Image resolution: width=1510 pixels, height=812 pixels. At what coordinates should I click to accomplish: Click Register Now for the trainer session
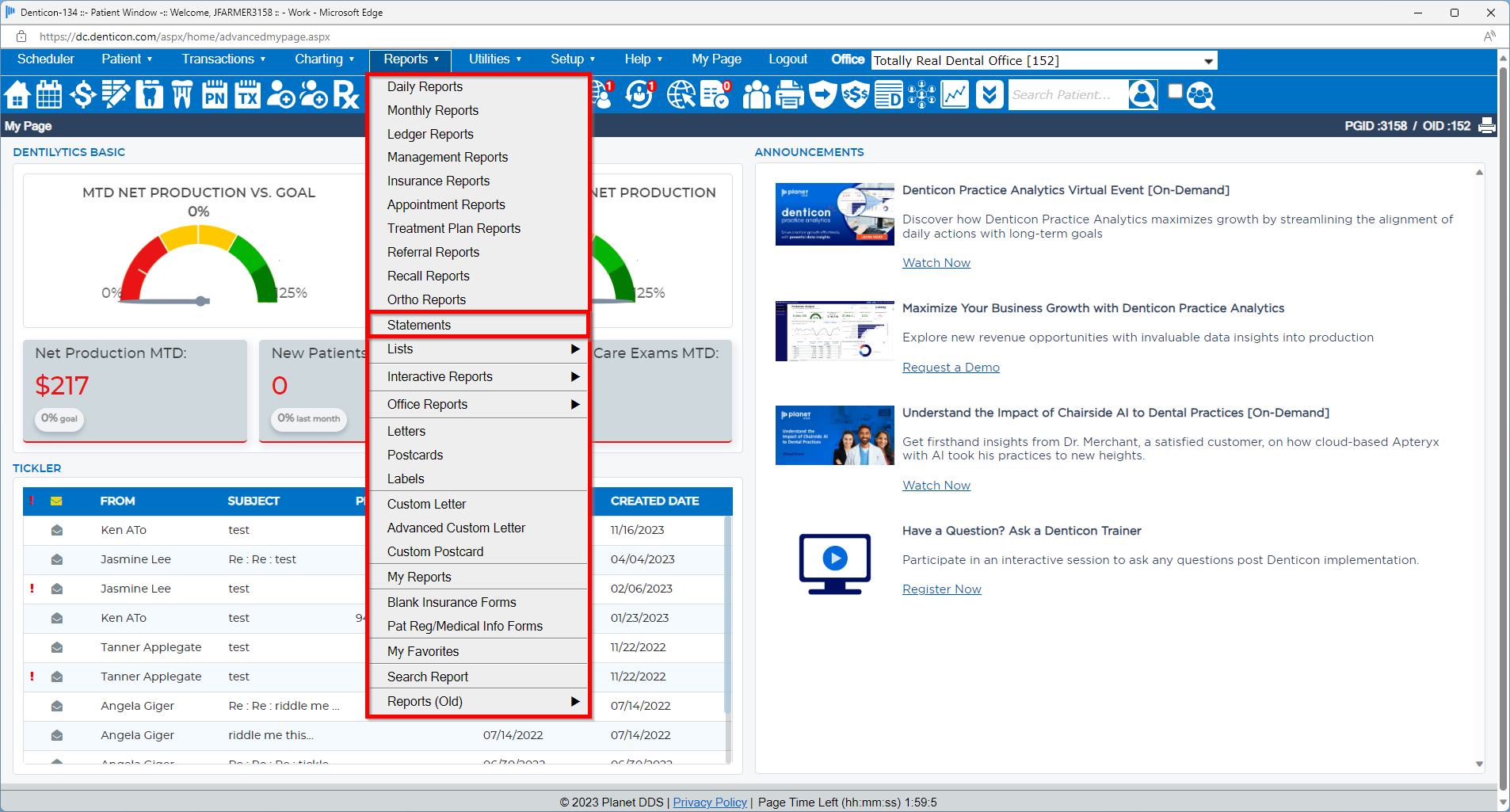click(x=941, y=589)
